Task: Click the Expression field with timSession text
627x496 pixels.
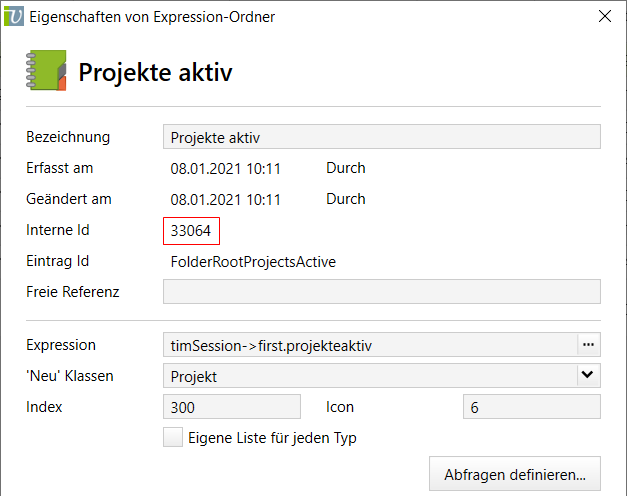Action: click(368, 345)
